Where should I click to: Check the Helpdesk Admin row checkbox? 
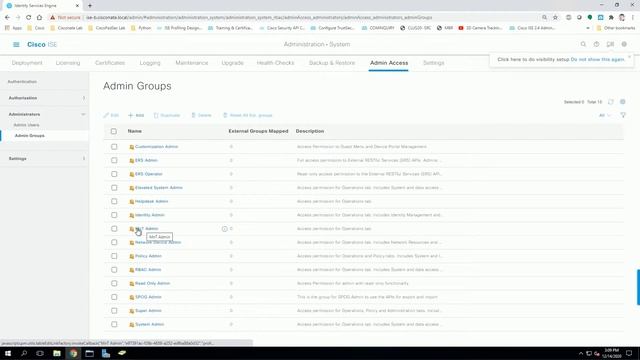(114, 201)
